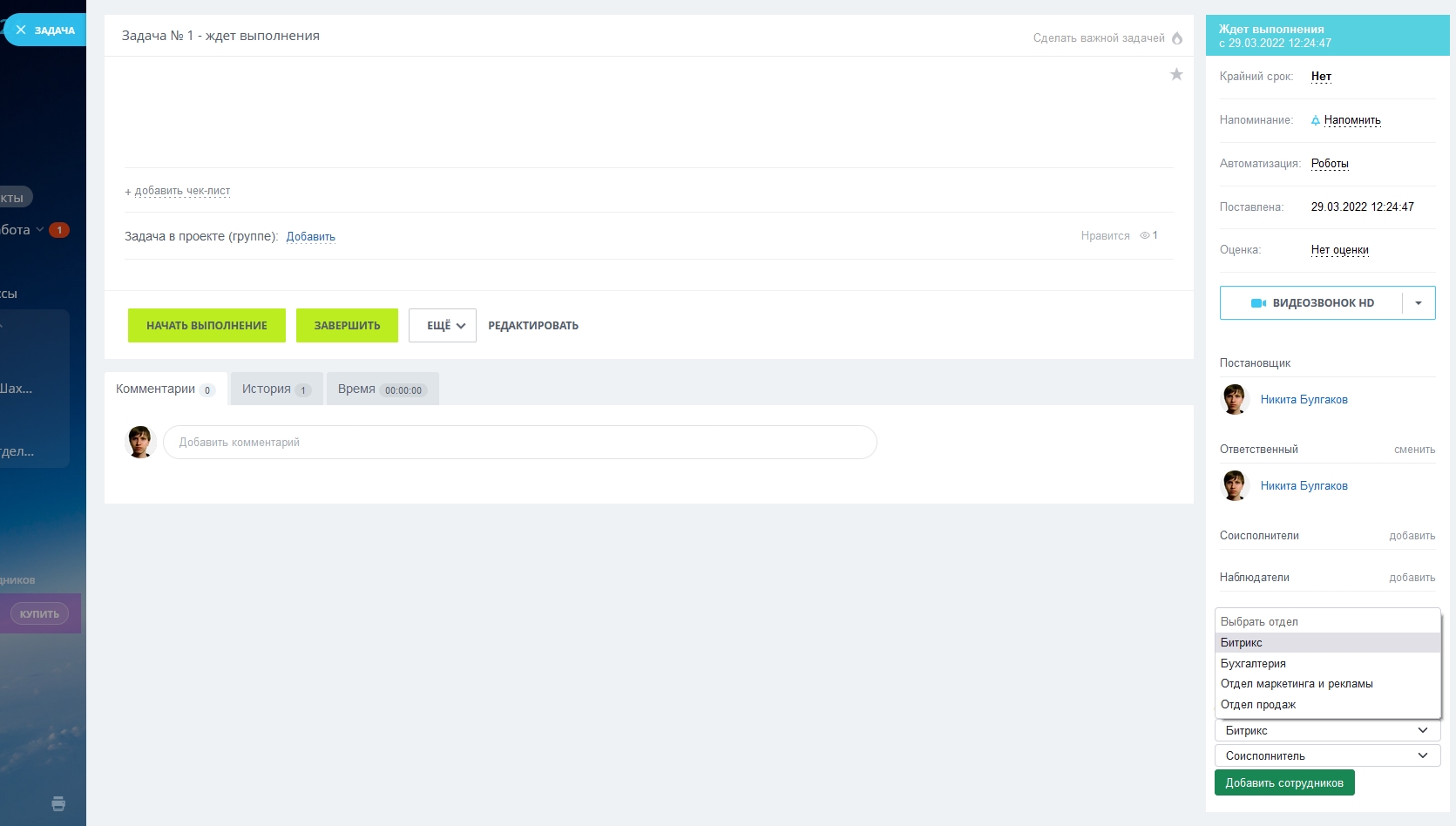Screen dimensions: 1456x826
Task: Open the Битрикс department select box
Action: coord(1327,731)
